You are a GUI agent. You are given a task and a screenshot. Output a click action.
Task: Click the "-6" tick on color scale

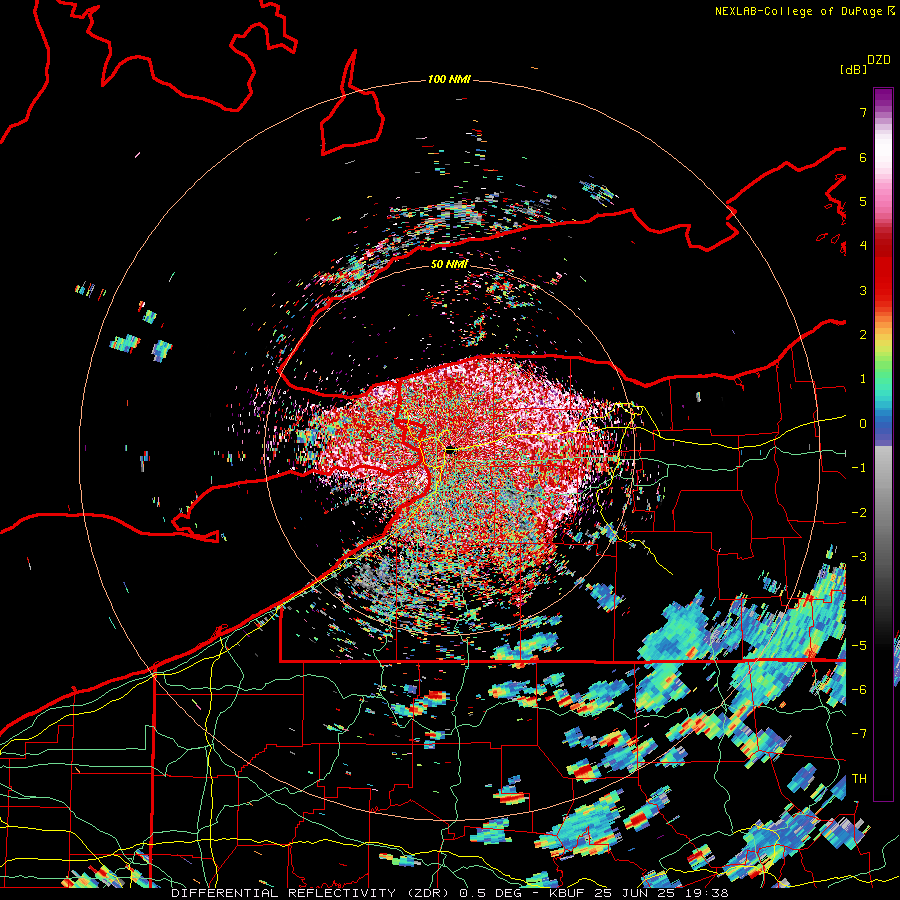(859, 690)
